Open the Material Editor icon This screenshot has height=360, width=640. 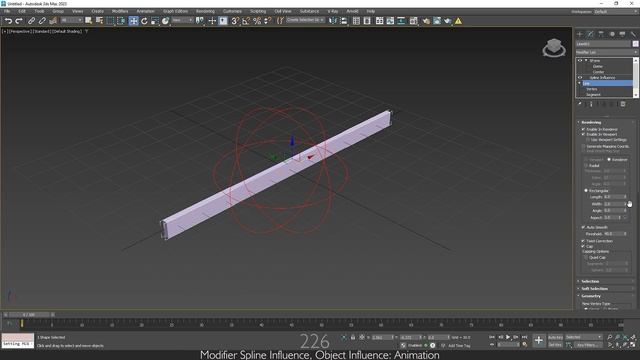(413, 21)
